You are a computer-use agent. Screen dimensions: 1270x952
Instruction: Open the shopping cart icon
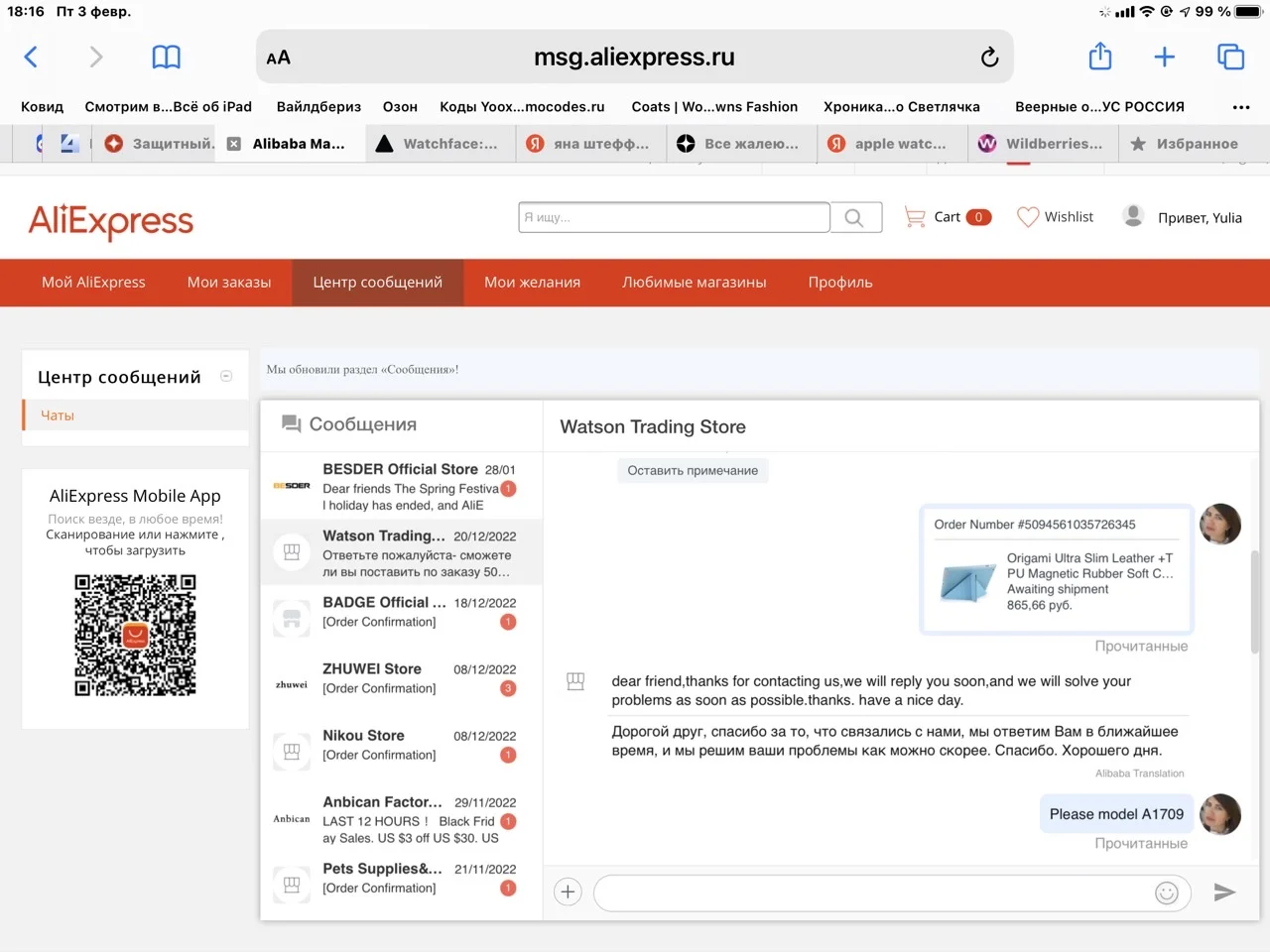point(914,216)
